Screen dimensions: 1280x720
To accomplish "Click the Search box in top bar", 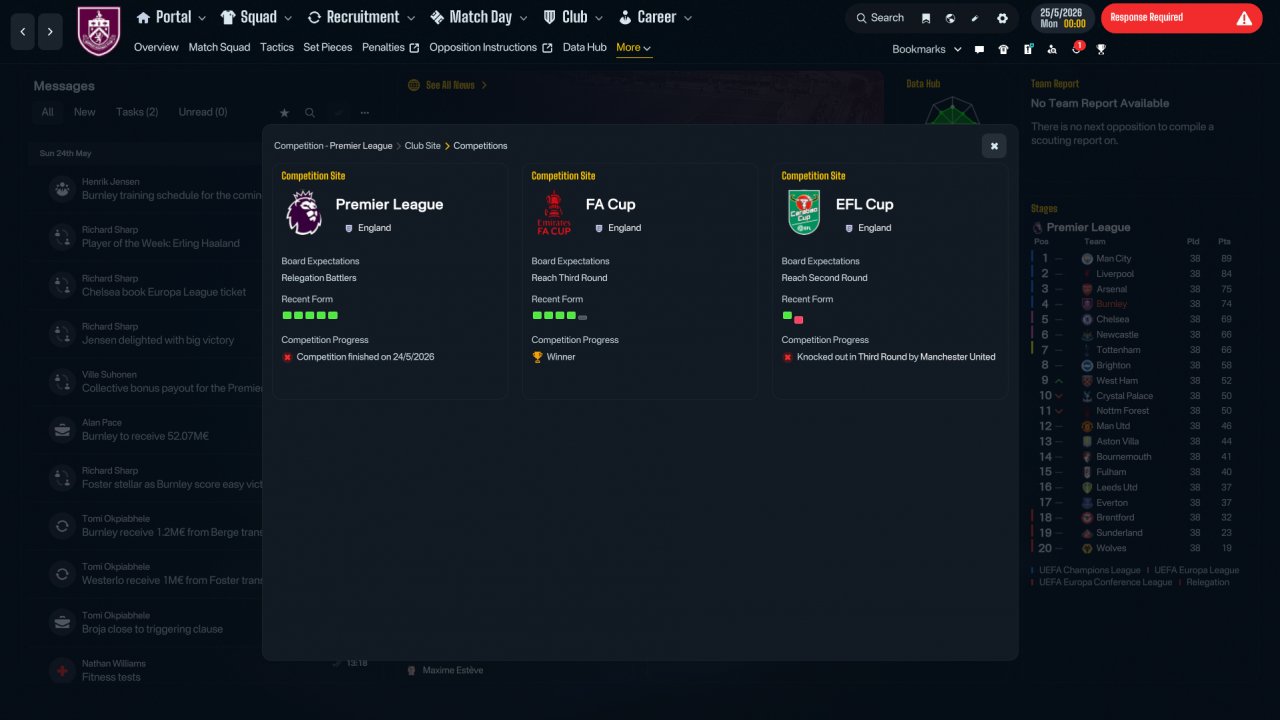I will (x=879, y=18).
